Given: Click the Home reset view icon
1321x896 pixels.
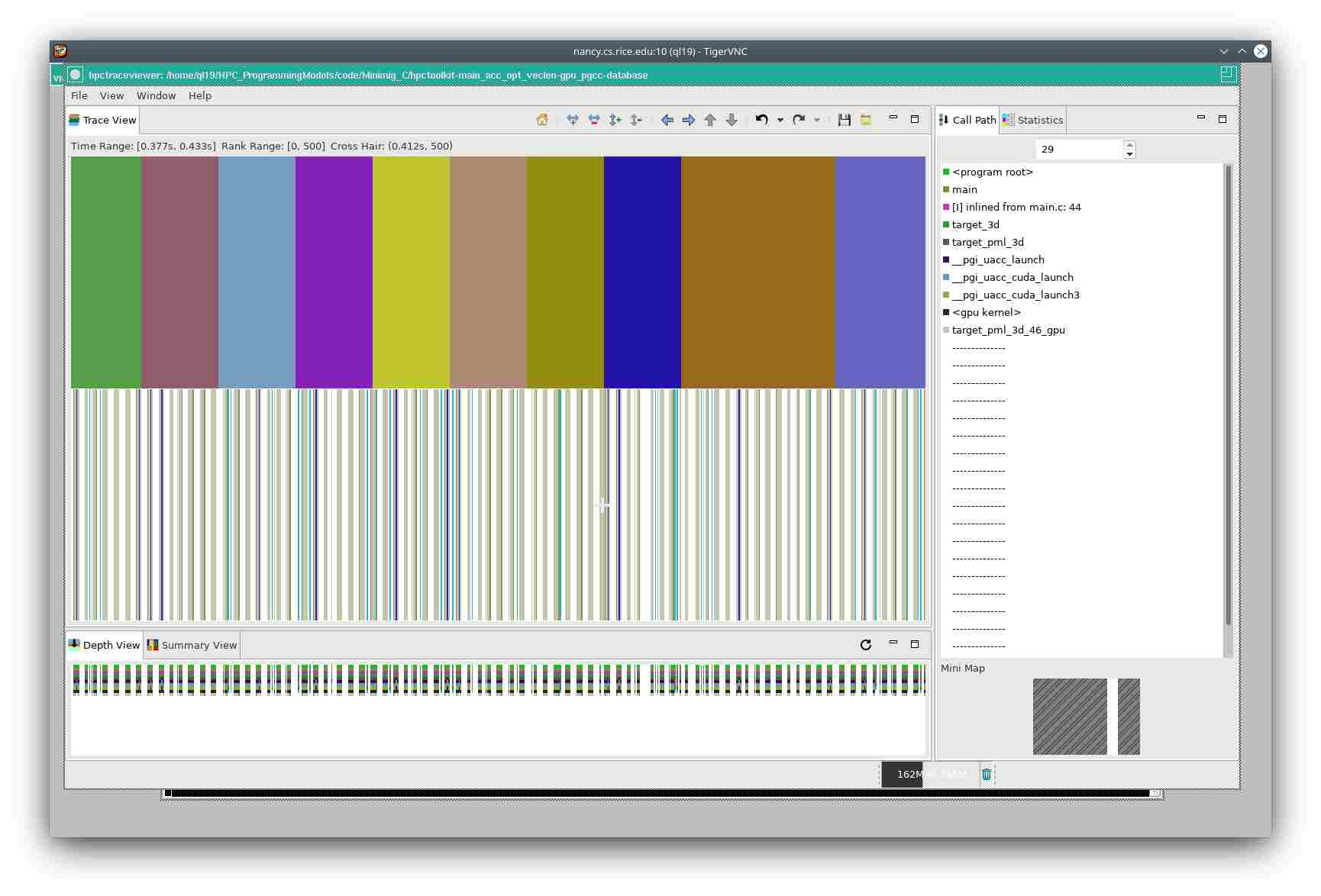Looking at the screenshot, I should 542,120.
